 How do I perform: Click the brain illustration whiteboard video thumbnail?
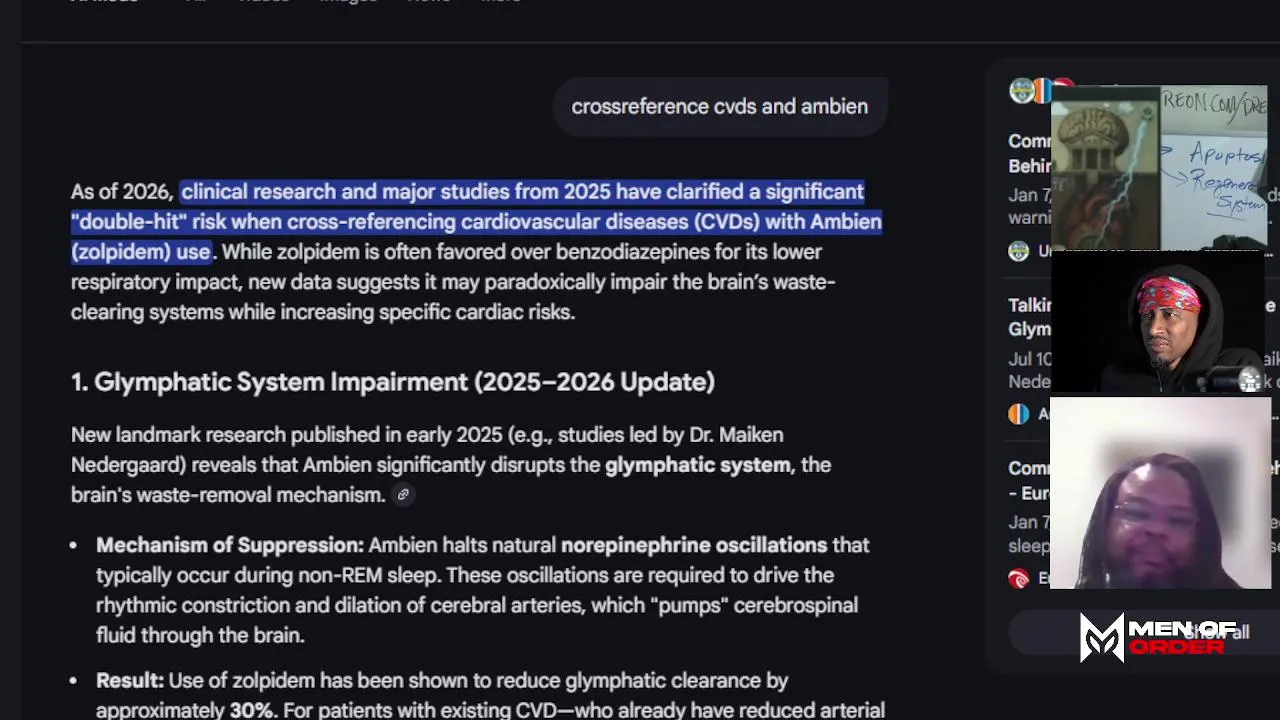(x=1159, y=167)
